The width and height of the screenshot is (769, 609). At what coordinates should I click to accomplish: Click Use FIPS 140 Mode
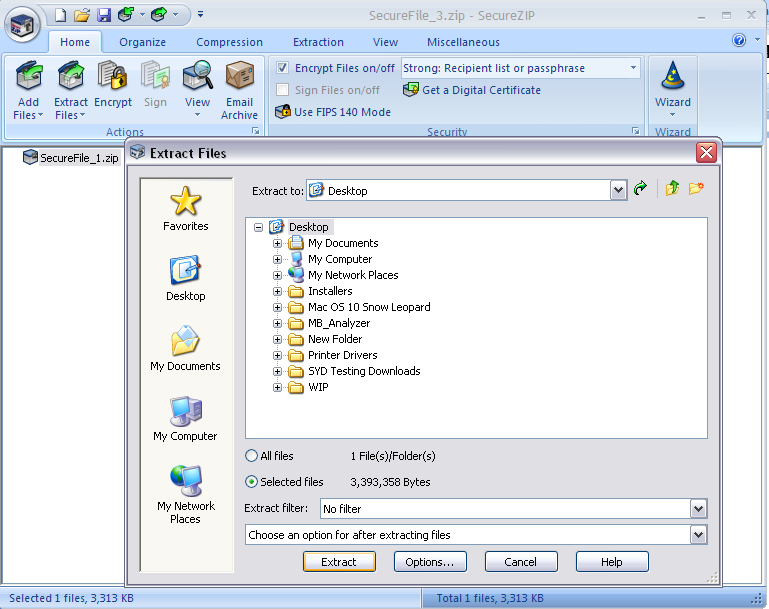coord(333,112)
